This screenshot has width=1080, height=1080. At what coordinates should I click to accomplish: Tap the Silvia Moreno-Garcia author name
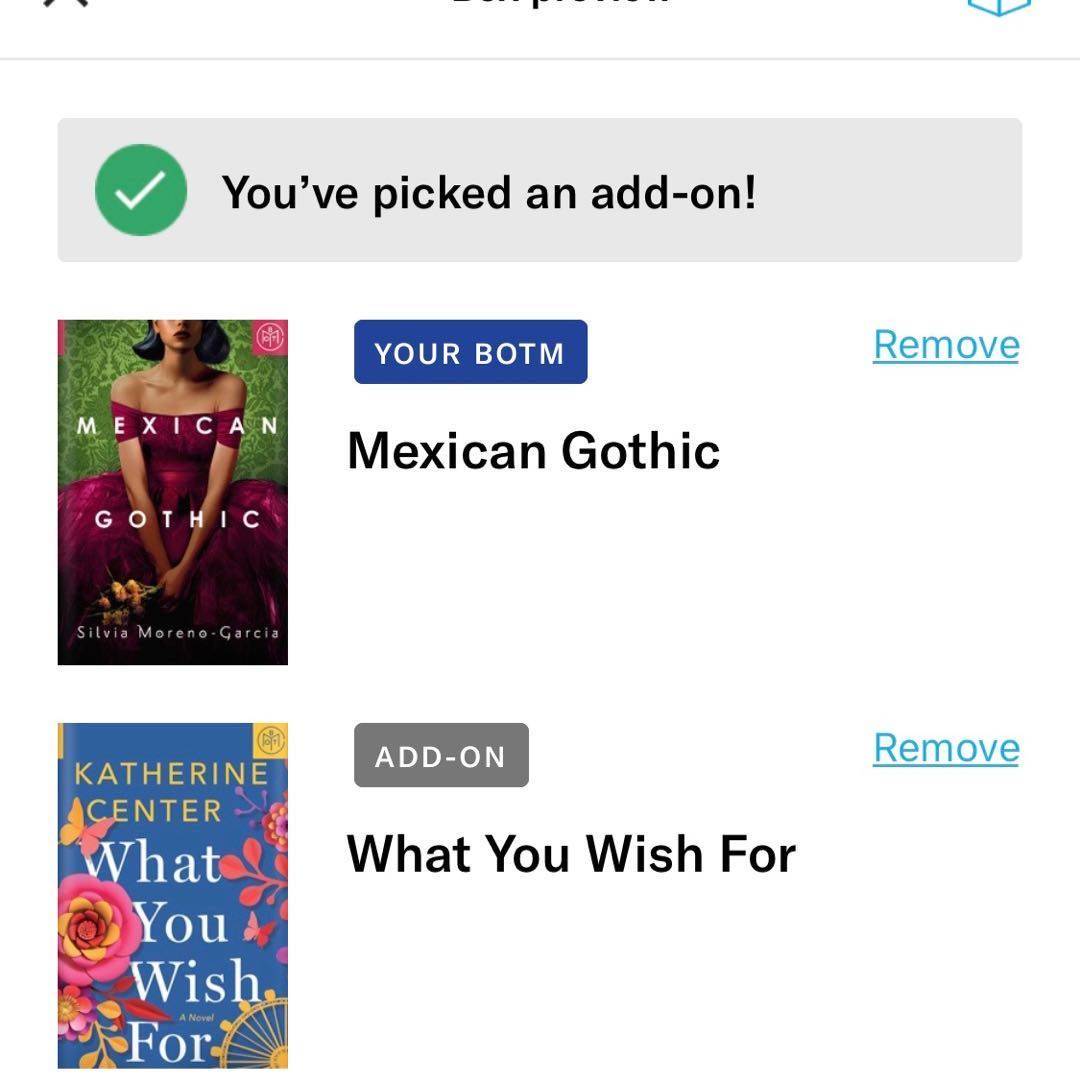(177, 632)
